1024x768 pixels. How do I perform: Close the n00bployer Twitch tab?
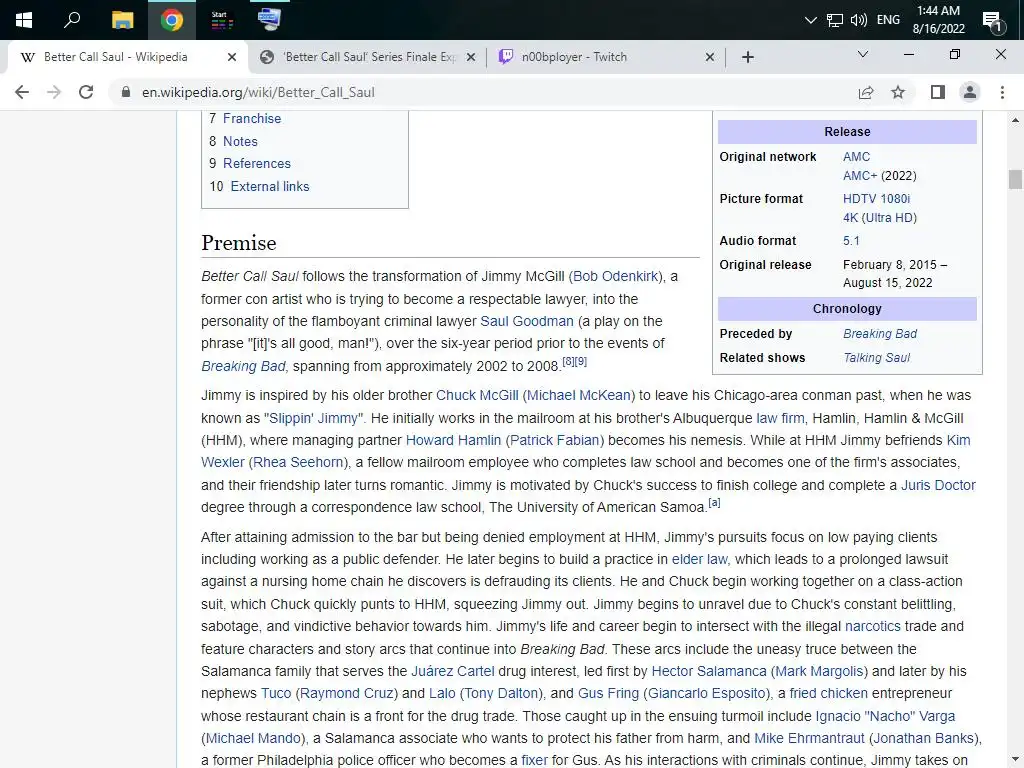pos(710,57)
